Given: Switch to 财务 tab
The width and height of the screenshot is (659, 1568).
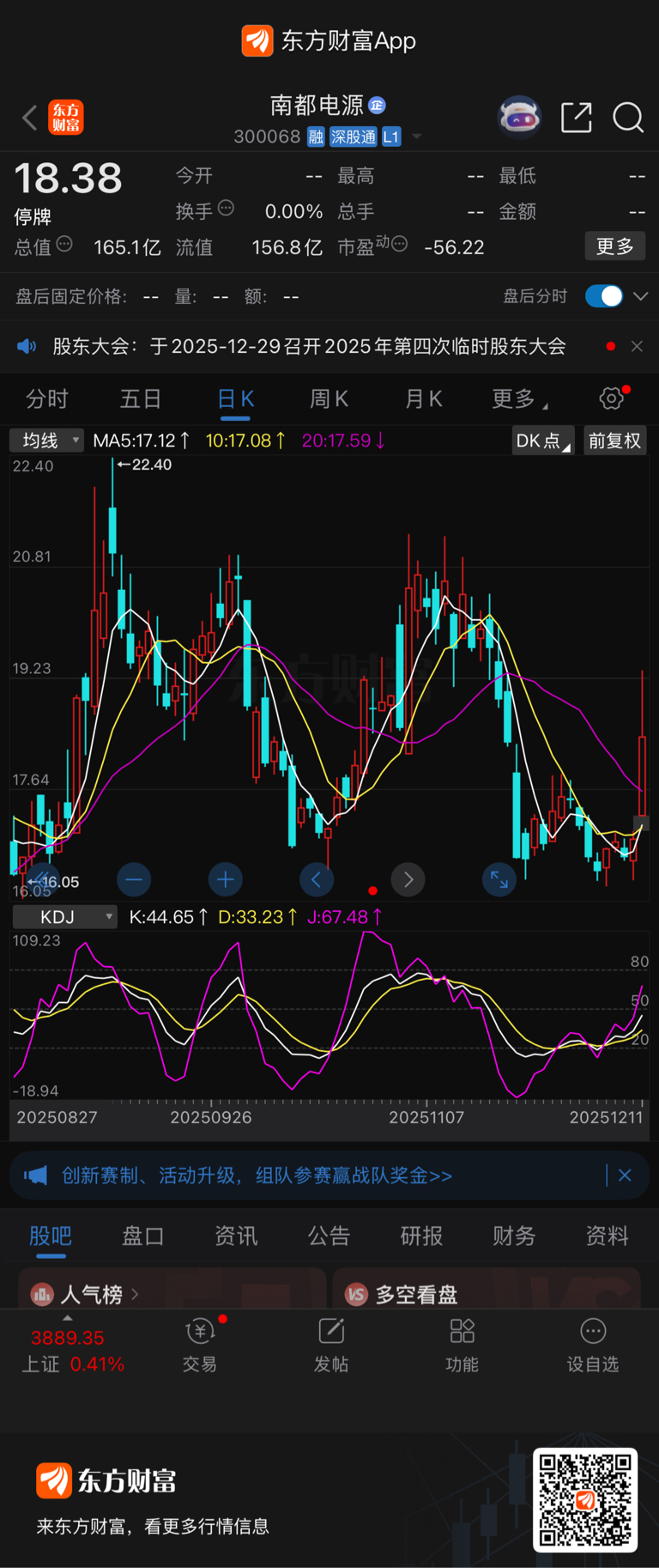Looking at the screenshot, I should [x=514, y=1236].
